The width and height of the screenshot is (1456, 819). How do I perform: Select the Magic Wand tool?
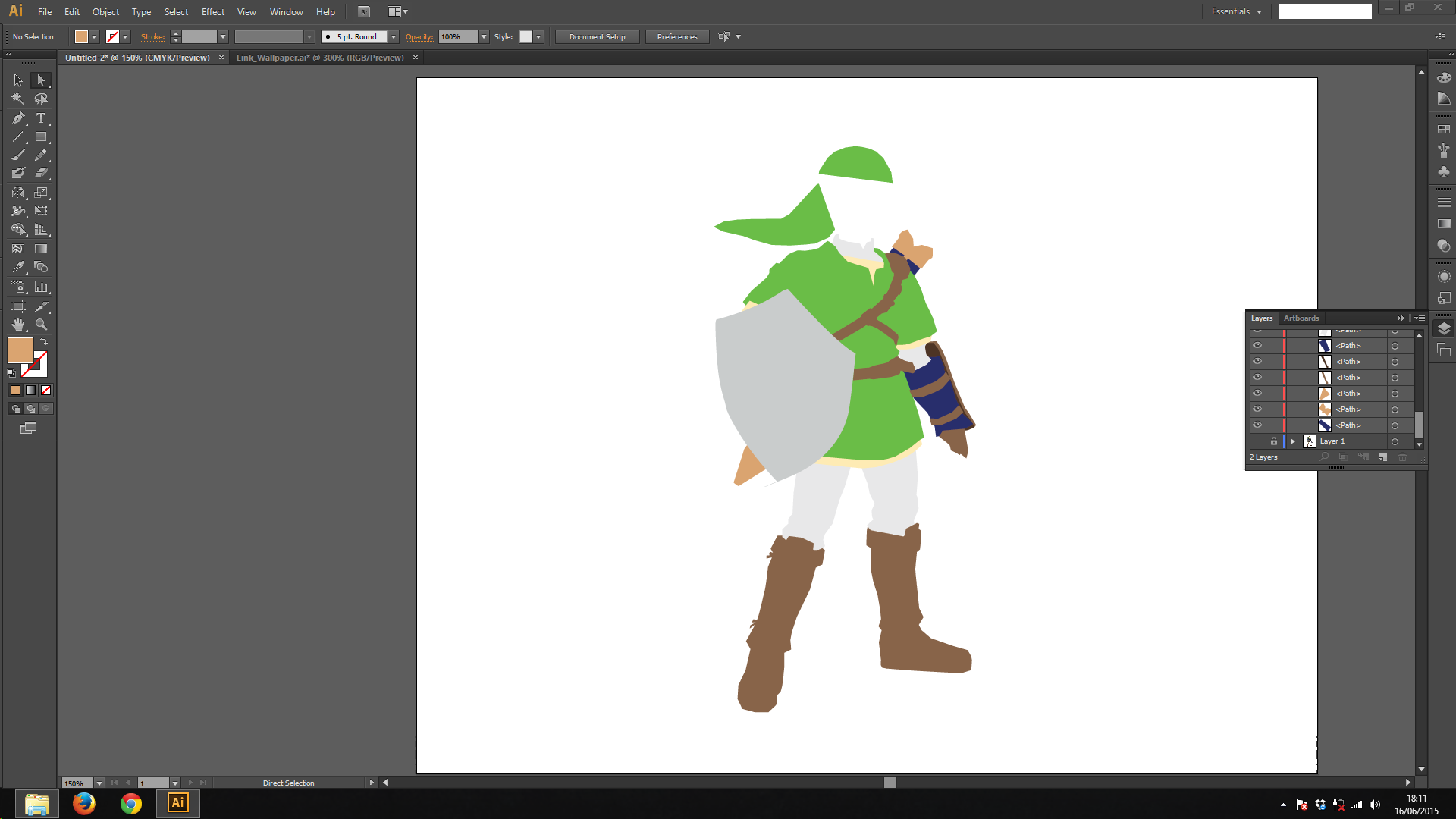tap(18, 99)
